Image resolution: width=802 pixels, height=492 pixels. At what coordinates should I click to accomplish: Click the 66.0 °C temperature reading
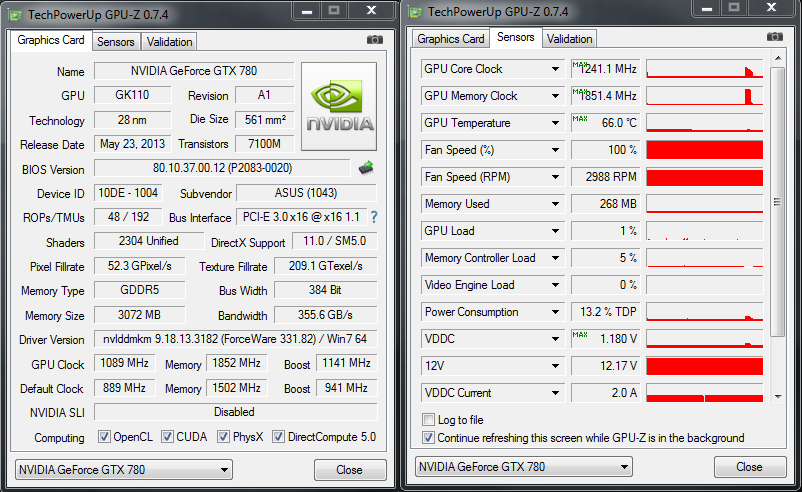point(605,123)
